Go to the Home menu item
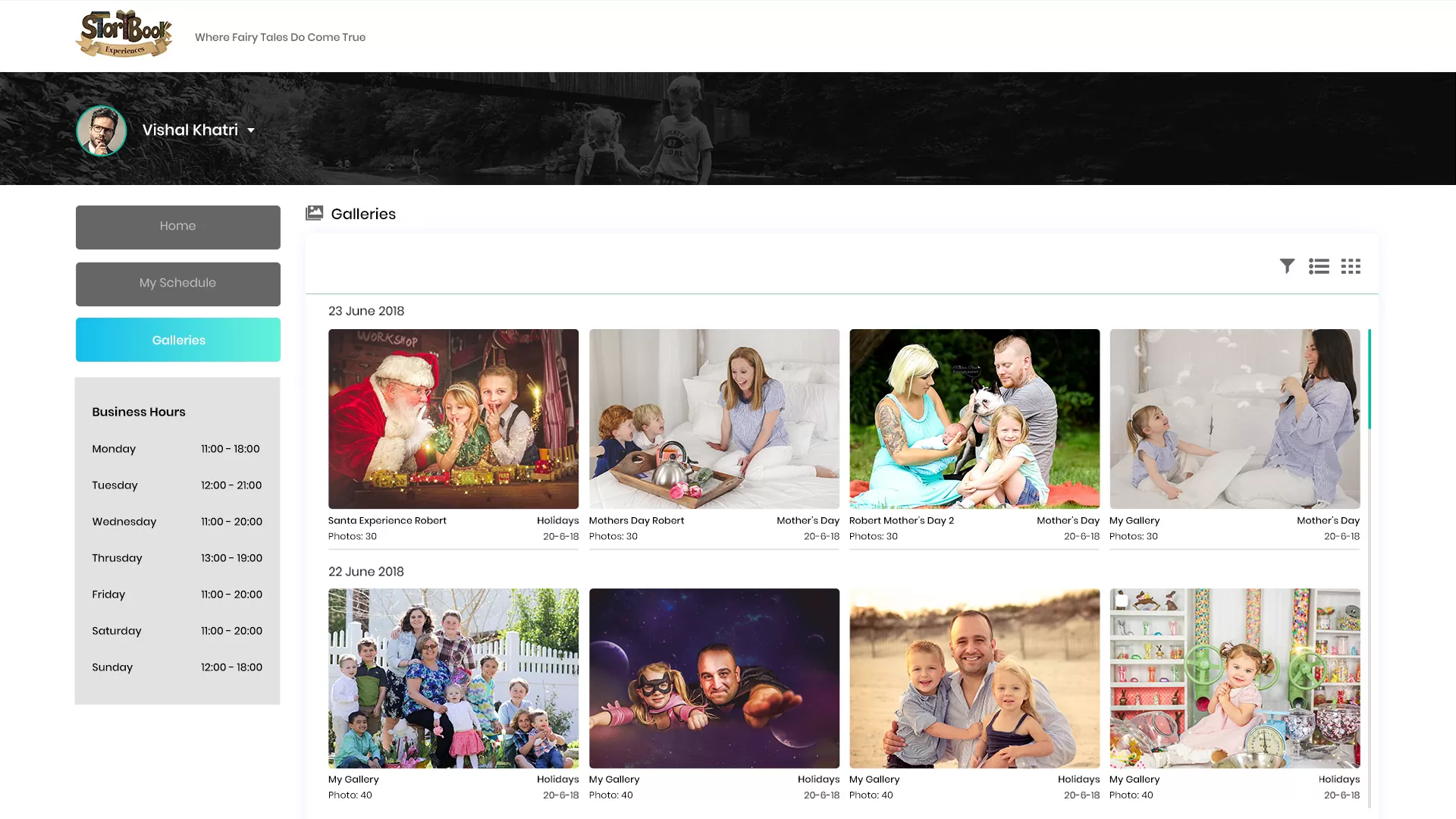 click(177, 227)
